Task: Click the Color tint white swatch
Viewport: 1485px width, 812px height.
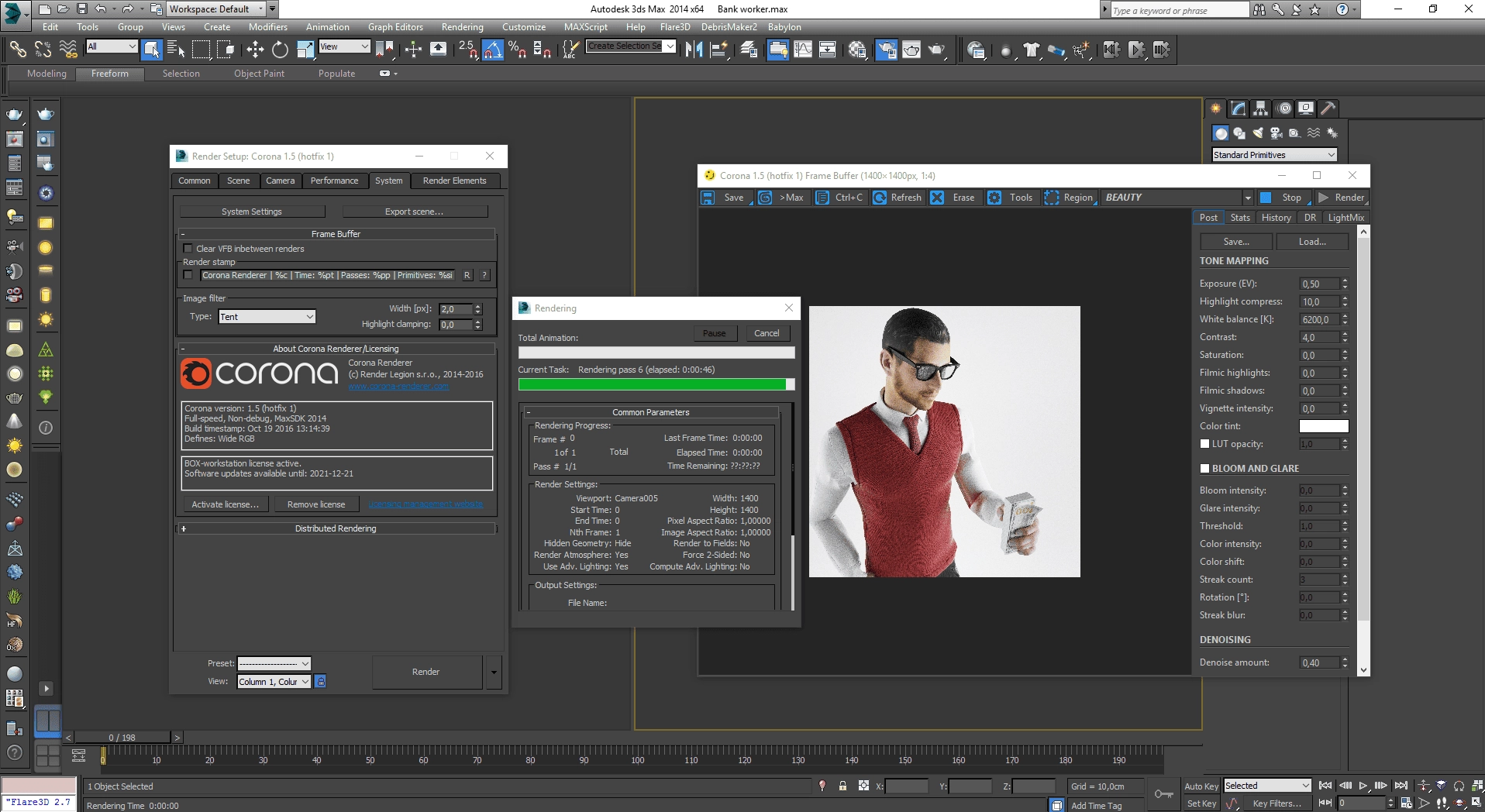Action: 1323,426
